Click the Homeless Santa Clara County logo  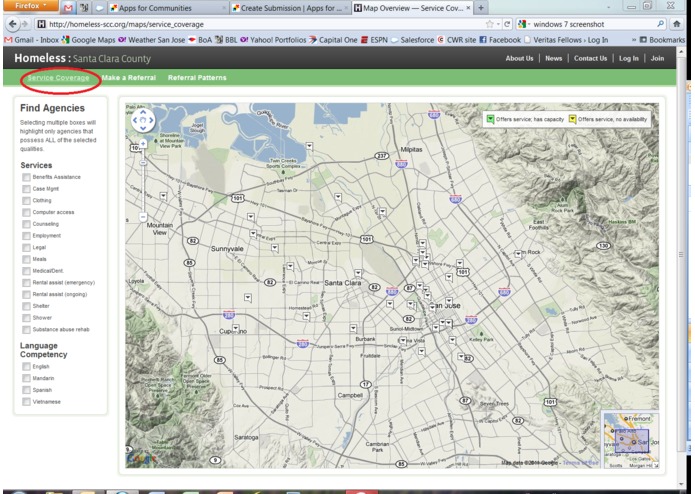82,58
